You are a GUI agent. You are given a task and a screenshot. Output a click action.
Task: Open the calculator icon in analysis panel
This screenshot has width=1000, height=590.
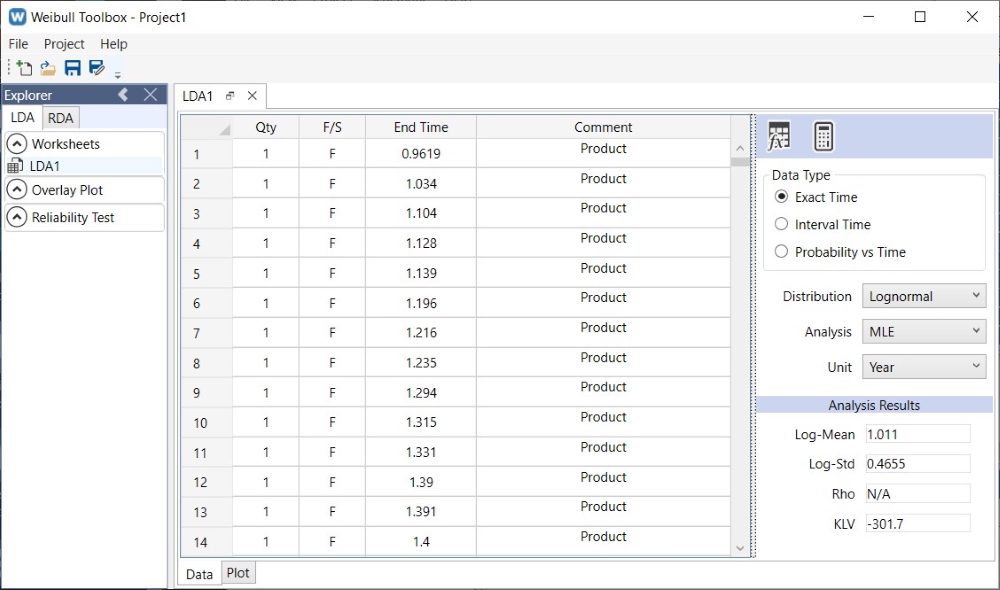tap(823, 136)
